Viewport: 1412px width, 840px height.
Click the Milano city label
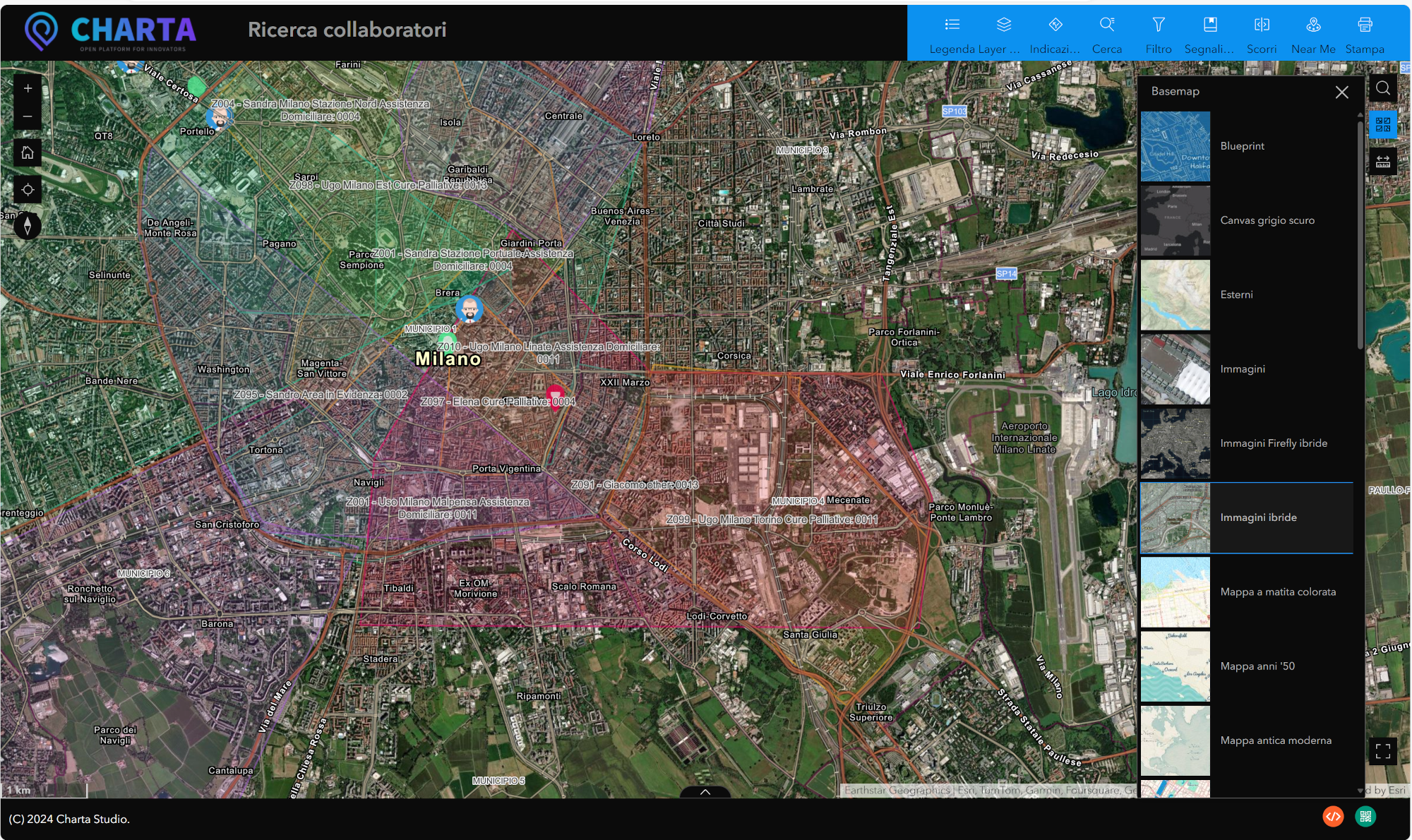point(448,359)
